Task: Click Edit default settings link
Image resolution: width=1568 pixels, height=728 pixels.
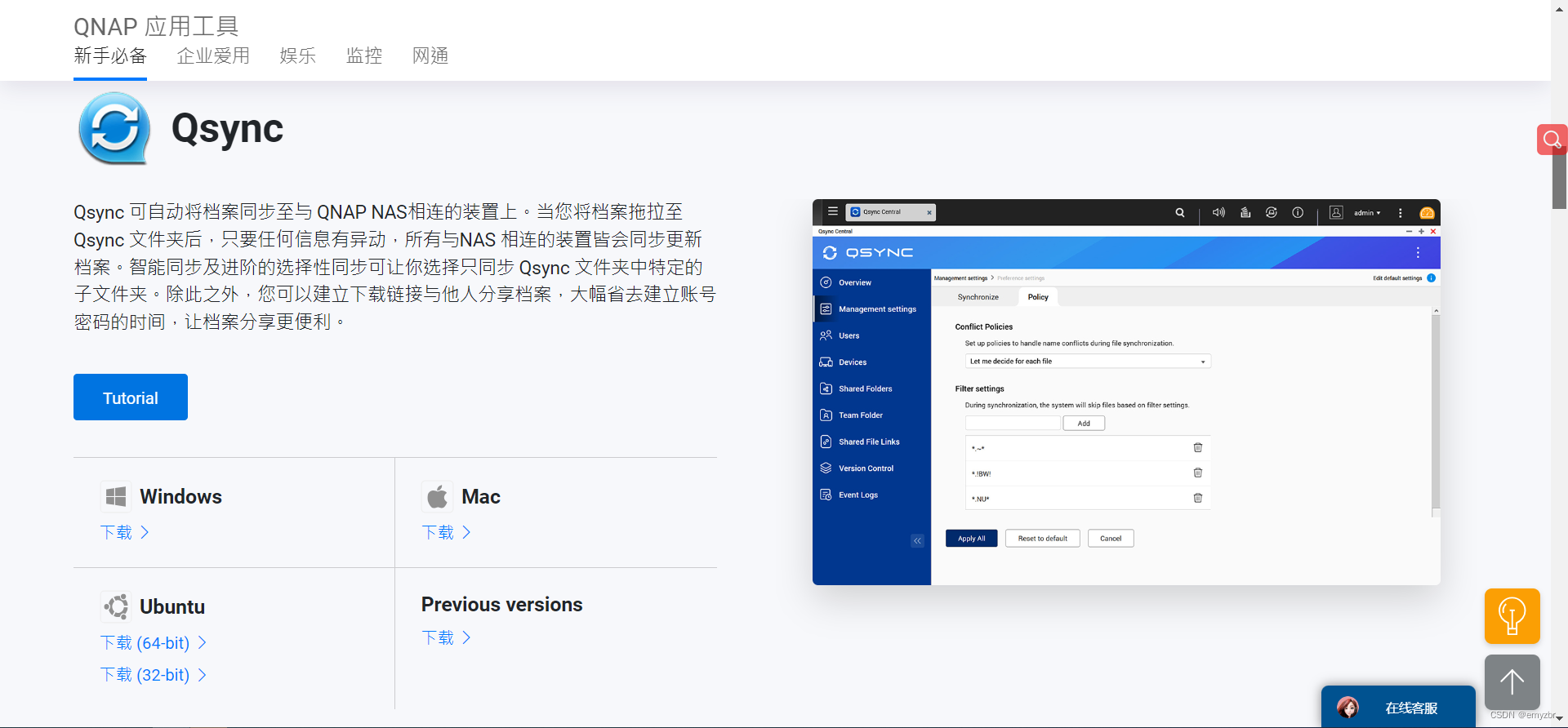Action: tap(1397, 278)
